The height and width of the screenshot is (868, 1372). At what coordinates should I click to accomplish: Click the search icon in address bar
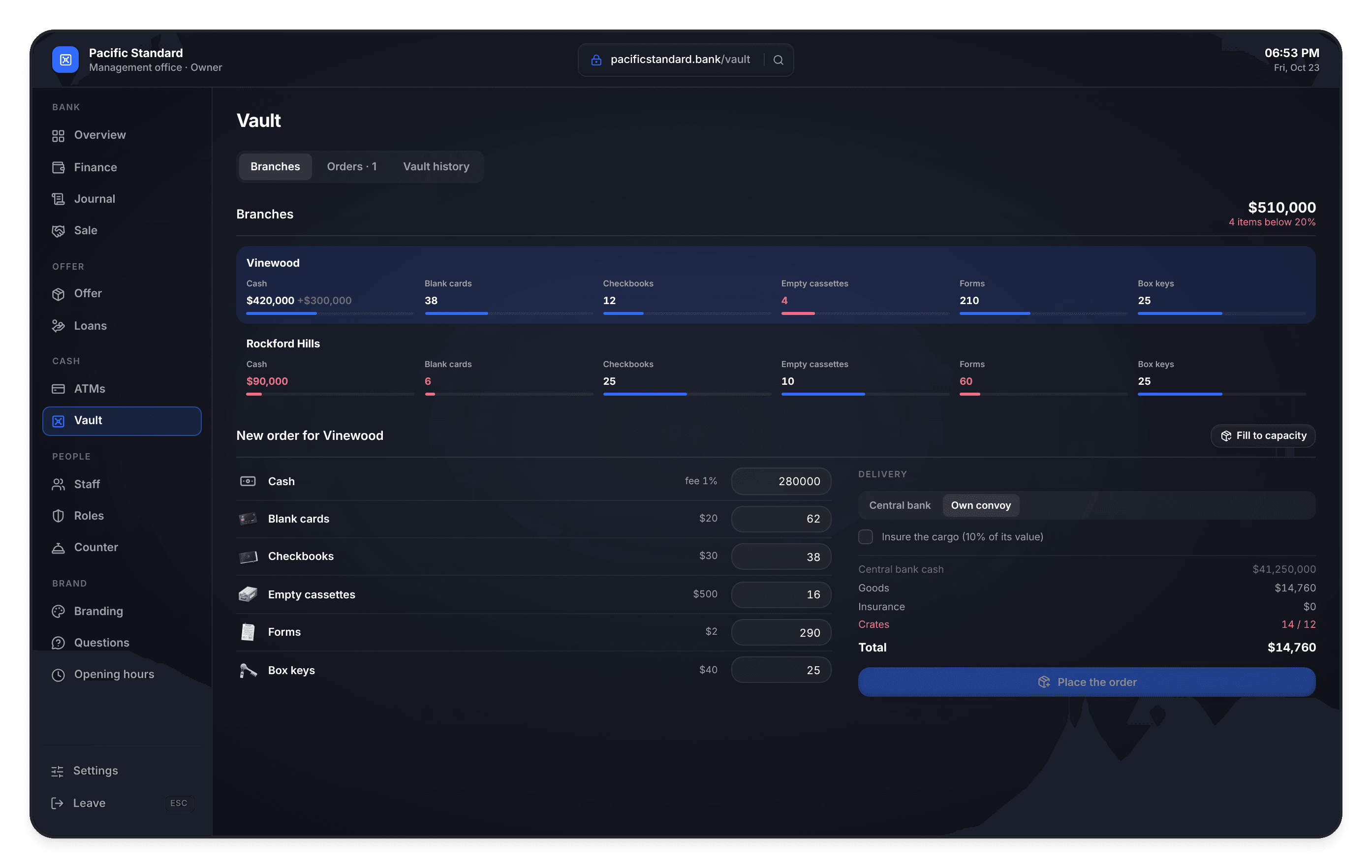[x=779, y=60]
